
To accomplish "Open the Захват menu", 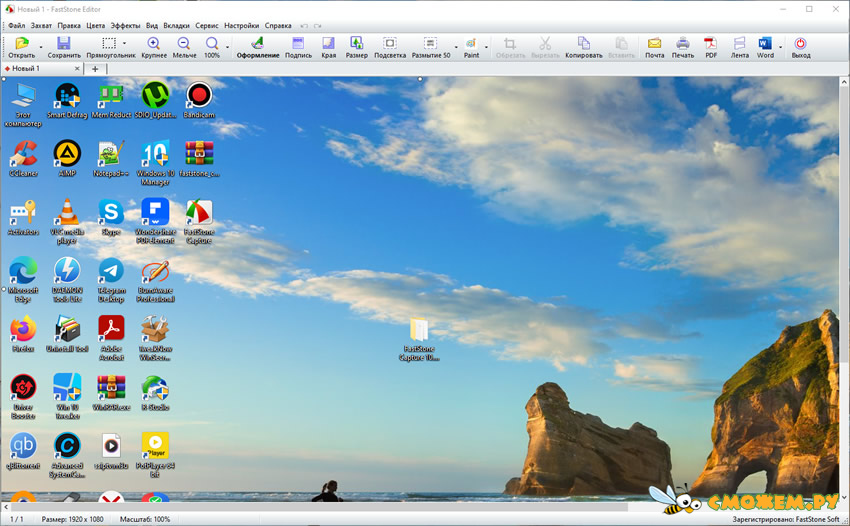I will point(41,25).
